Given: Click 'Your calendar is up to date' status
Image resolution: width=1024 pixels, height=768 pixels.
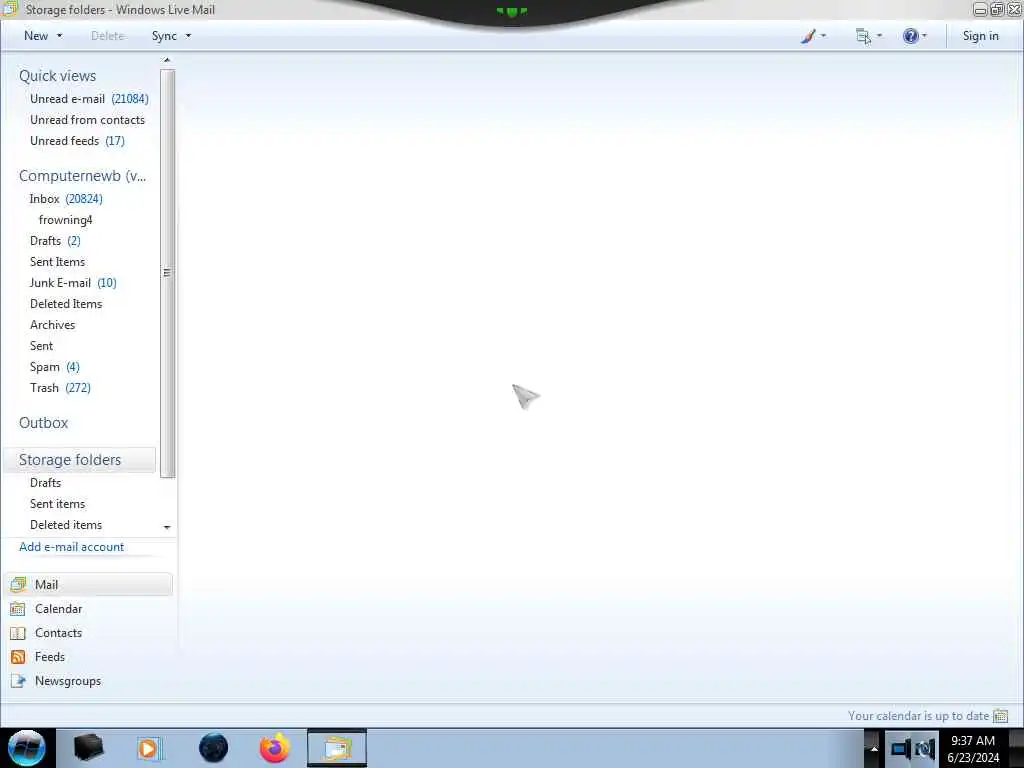Looking at the screenshot, I should [x=918, y=716].
